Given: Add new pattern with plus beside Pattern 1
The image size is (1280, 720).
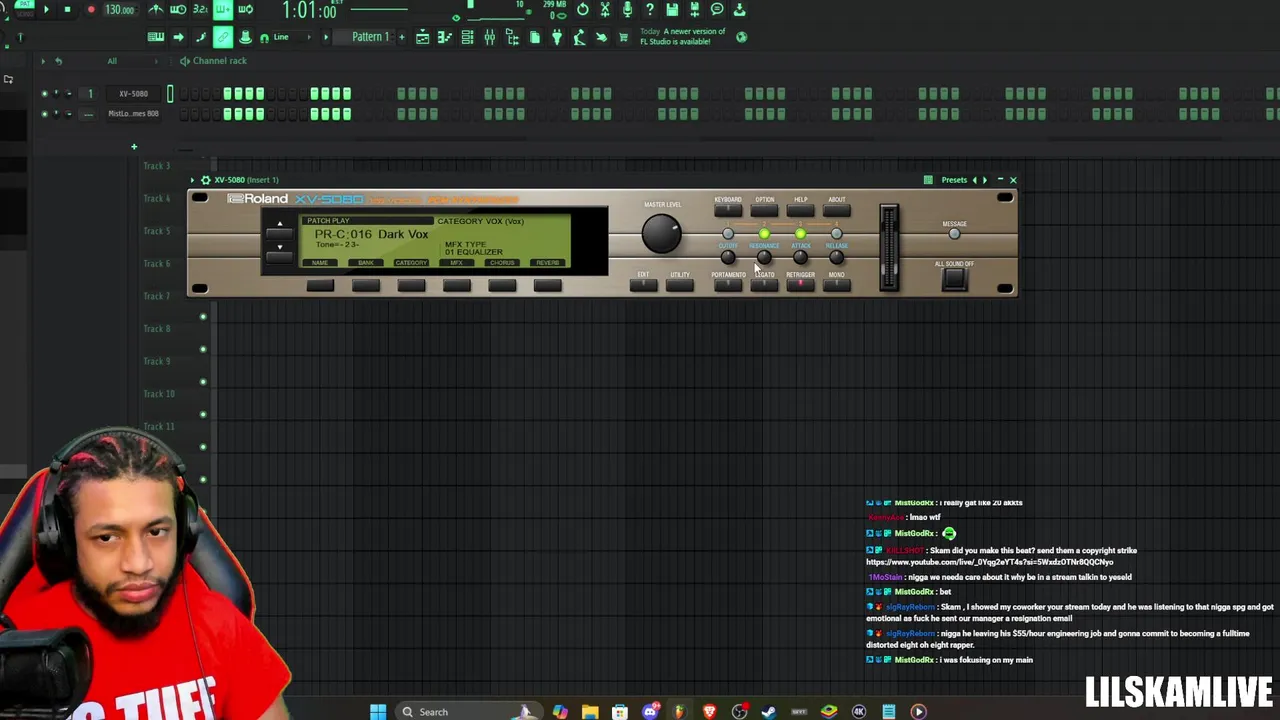Looking at the screenshot, I should (x=402, y=37).
